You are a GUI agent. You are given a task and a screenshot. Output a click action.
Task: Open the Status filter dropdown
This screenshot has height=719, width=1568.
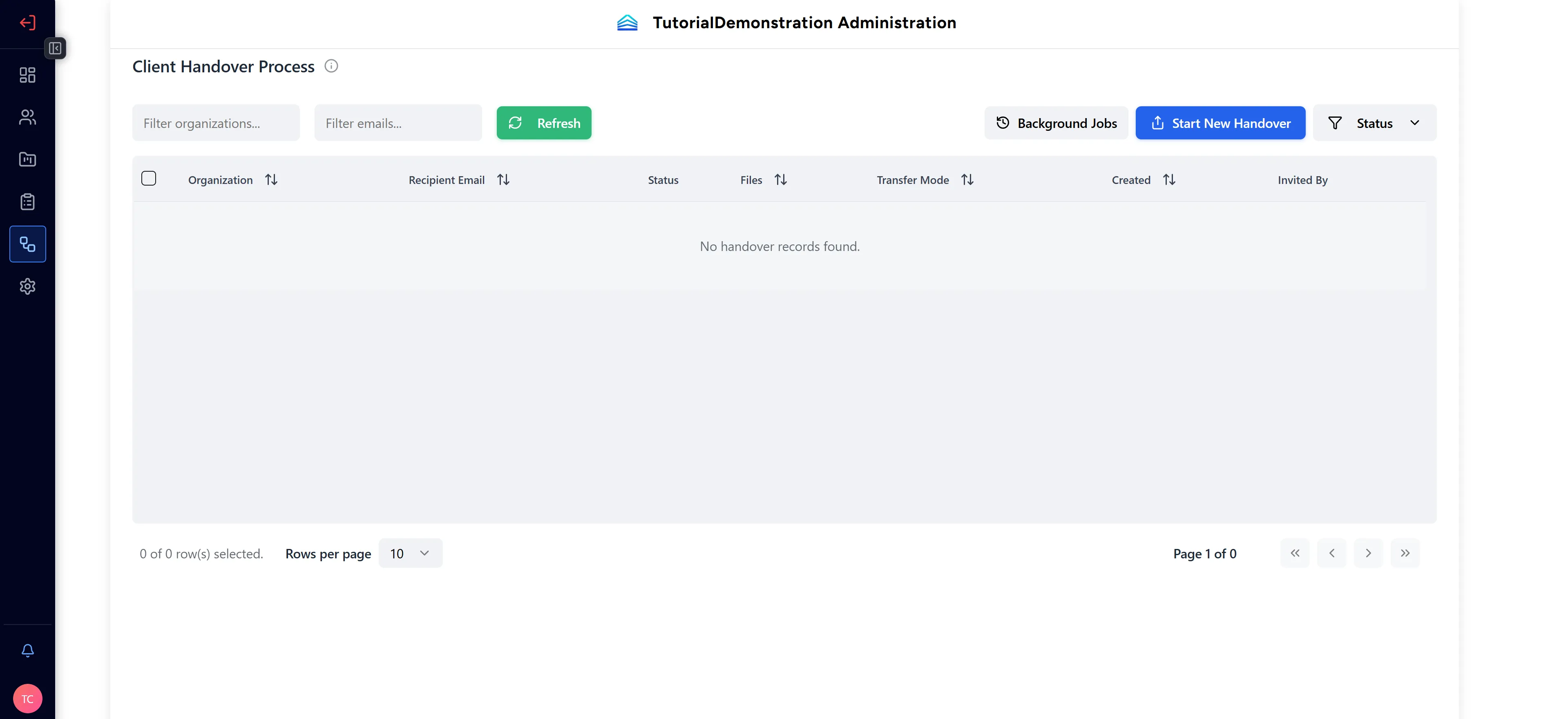point(1374,123)
